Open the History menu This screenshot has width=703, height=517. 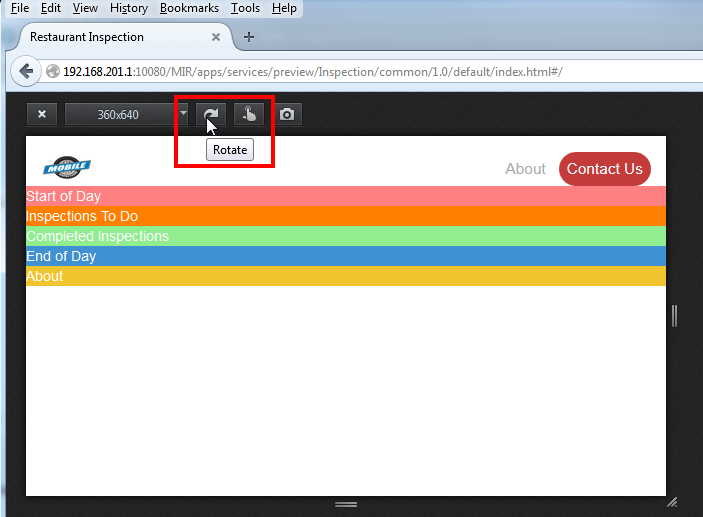[x=129, y=8]
